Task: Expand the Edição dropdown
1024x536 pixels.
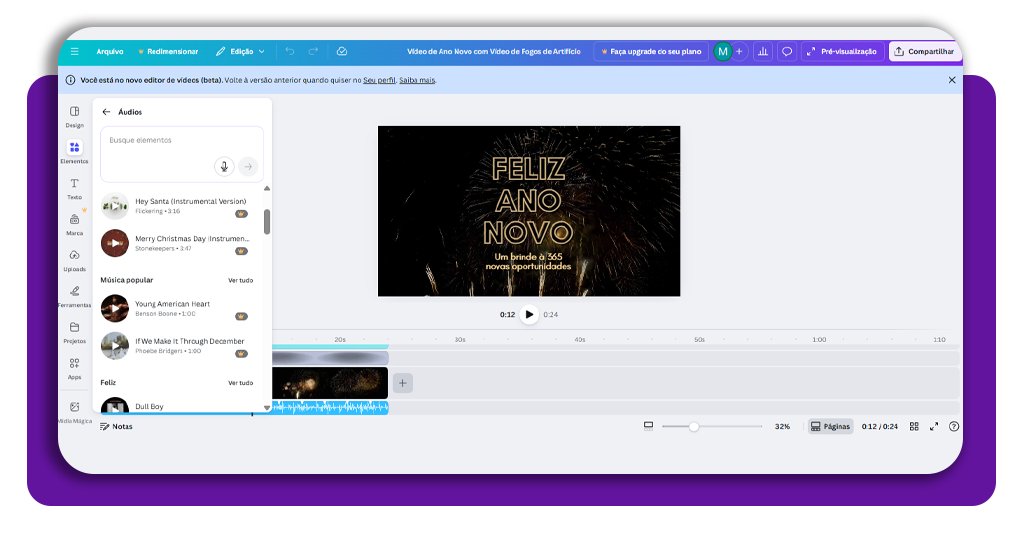Action: pos(240,52)
